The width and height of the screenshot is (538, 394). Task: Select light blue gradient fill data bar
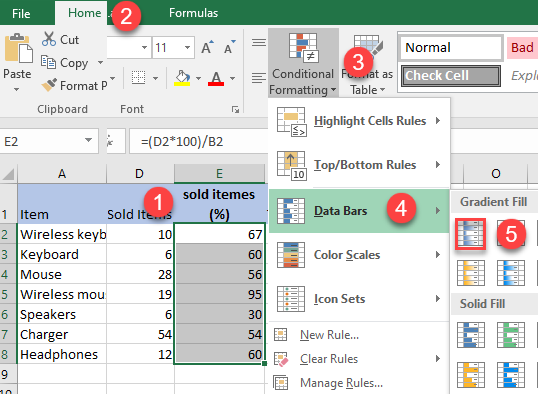click(x=511, y=273)
